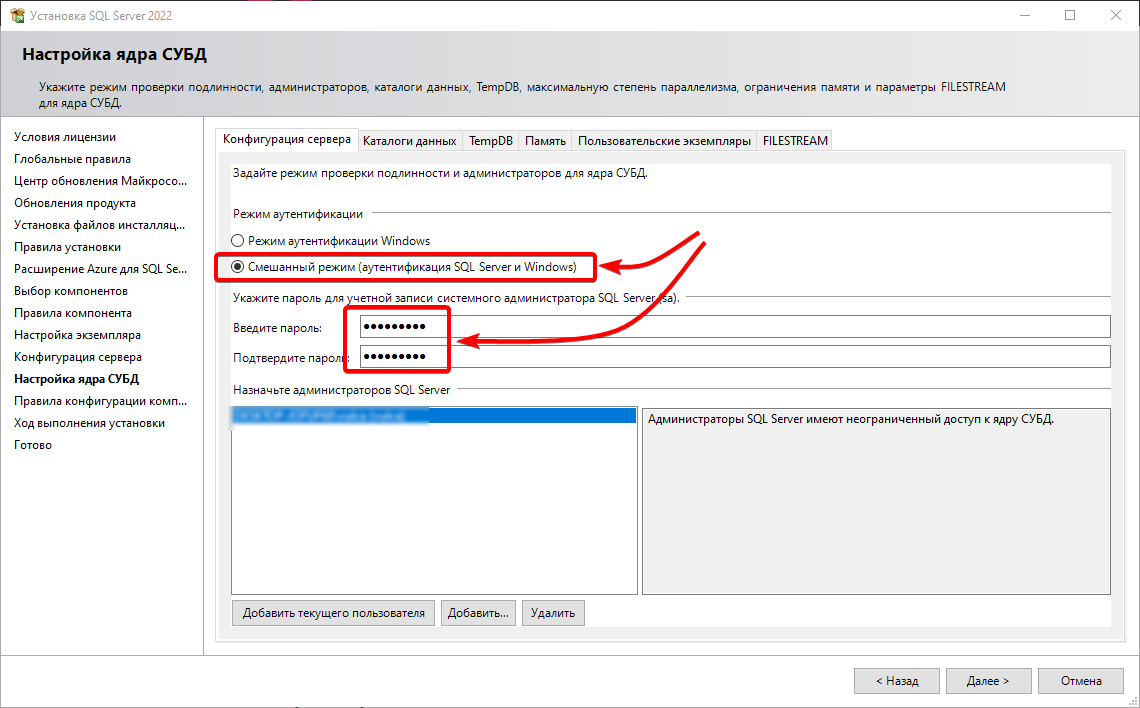Click the Введите пароль input field
The width and height of the screenshot is (1140, 708).
(735, 327)
